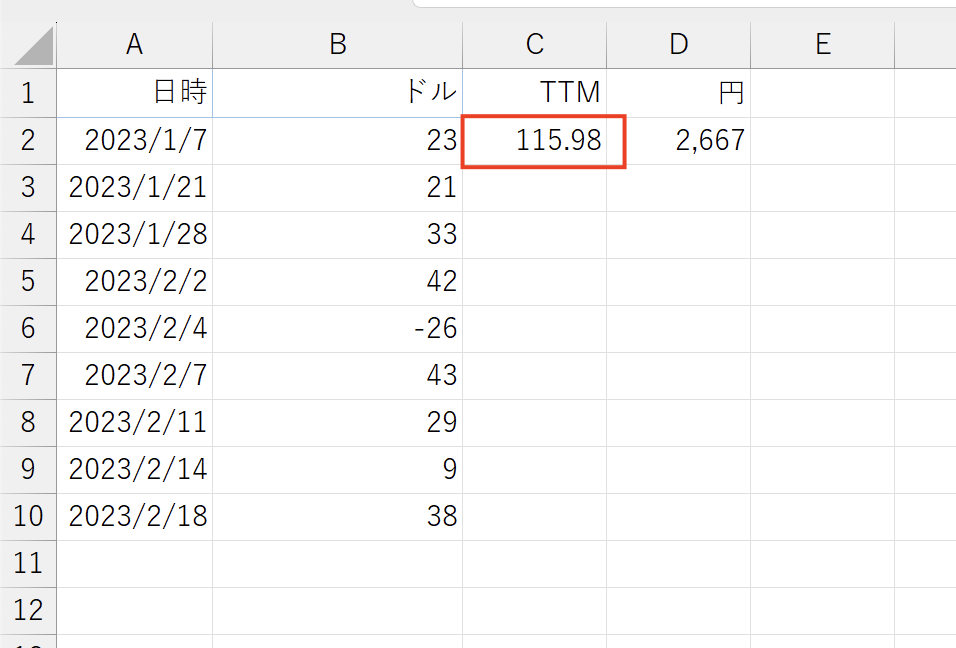Click the cell containing -26
Screen dimensions: 956x648
tap(338, 329)
